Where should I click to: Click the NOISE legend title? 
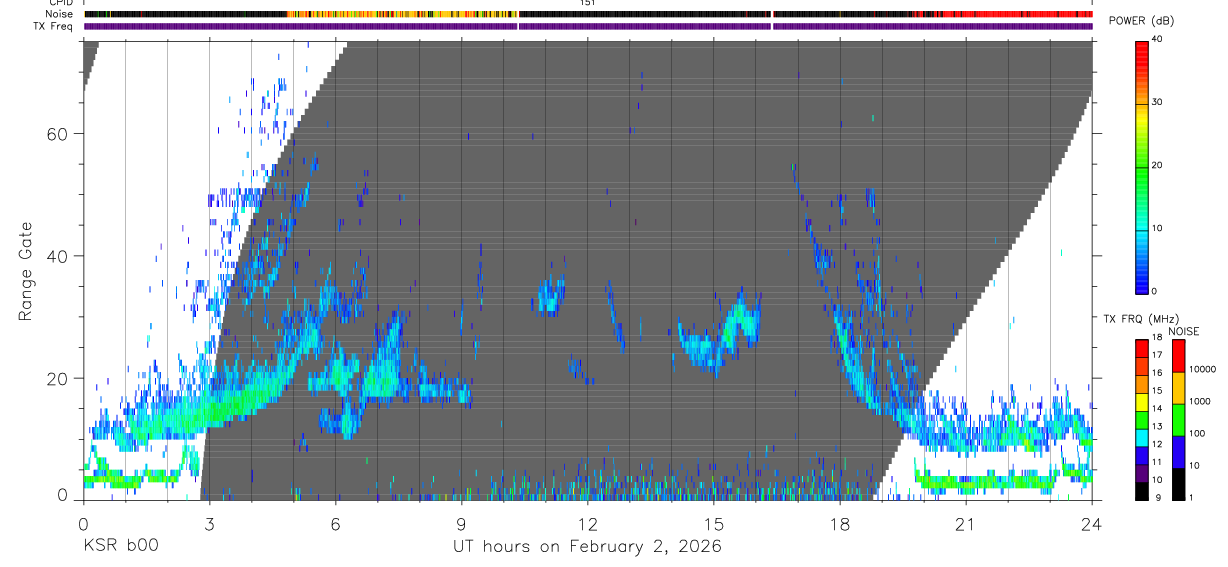point(1183,331)
